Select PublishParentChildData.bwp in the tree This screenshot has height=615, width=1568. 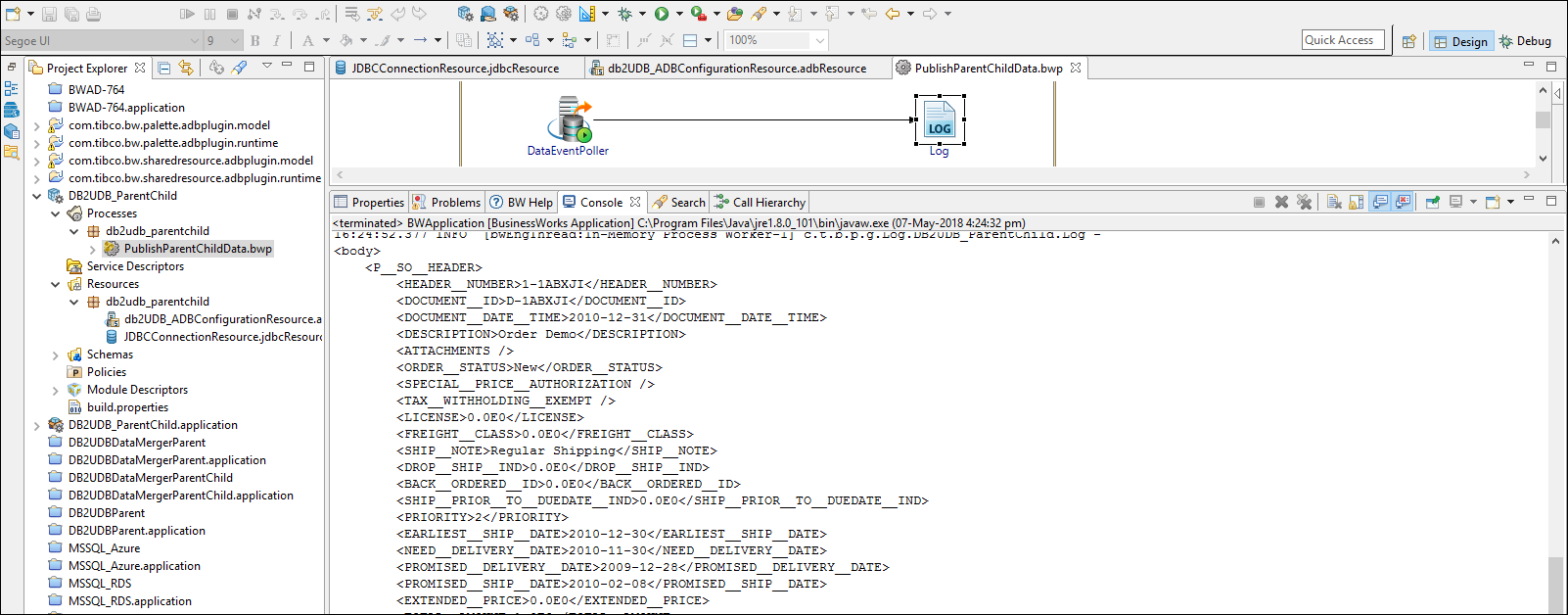point(198,249)
